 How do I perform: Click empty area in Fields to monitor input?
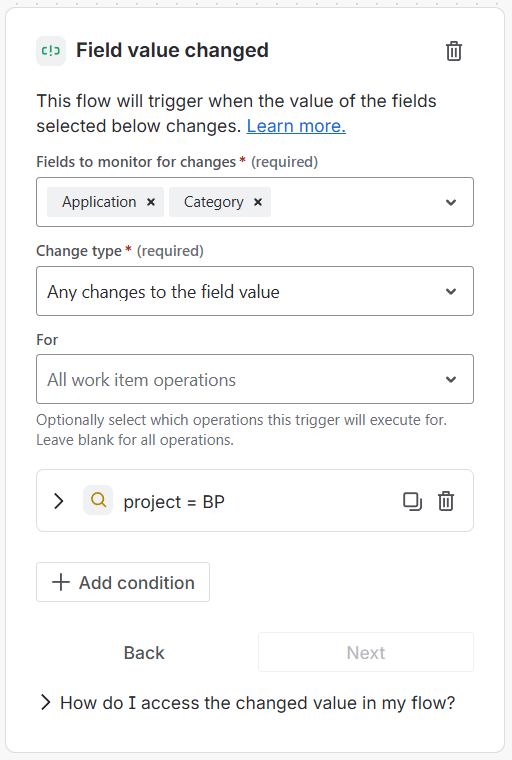click(354, 202)
